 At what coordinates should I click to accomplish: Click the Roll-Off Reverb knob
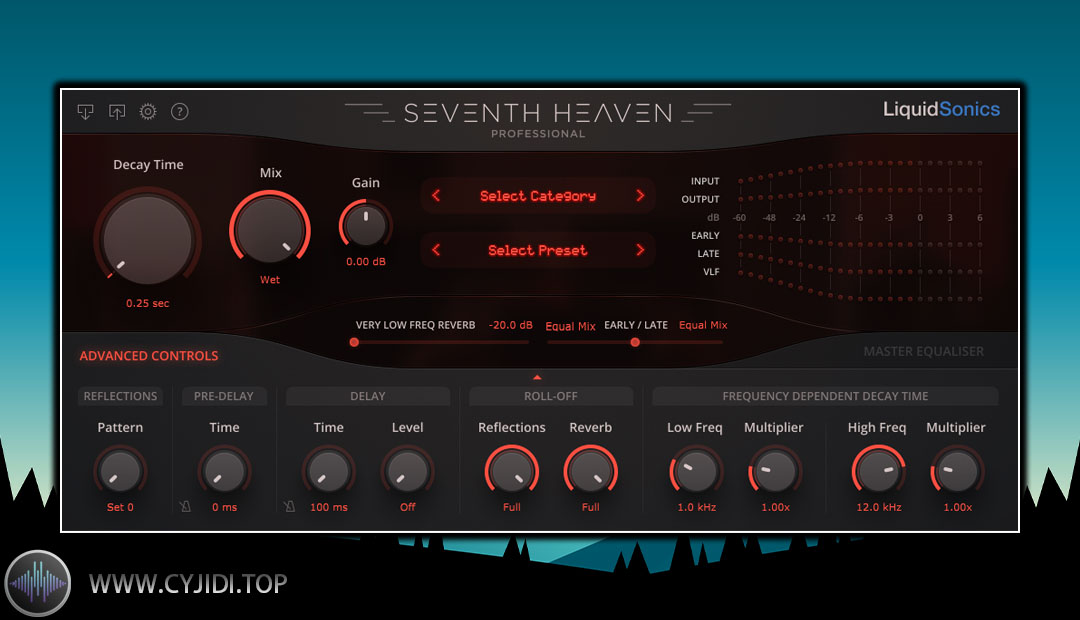coord(590,471)
